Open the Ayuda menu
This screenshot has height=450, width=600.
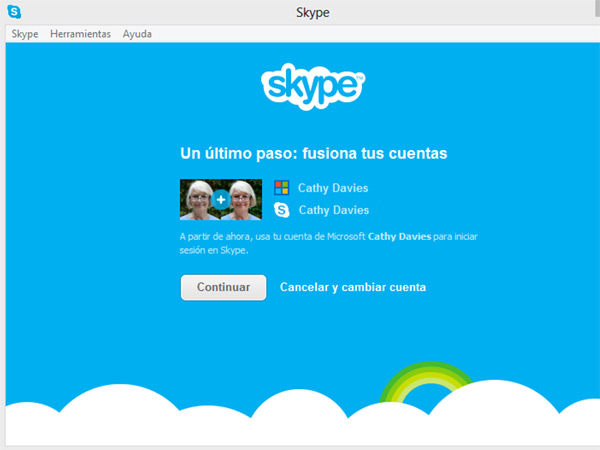point(137,34)
